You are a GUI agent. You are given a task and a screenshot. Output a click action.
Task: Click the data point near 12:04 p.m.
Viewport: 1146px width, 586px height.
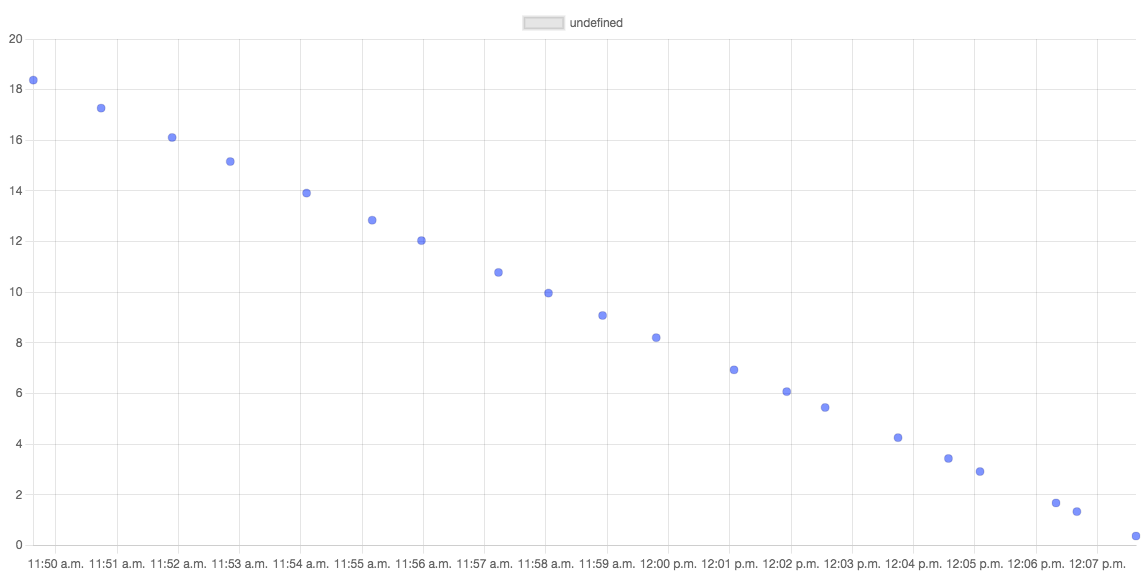click(x=898, y=438)
